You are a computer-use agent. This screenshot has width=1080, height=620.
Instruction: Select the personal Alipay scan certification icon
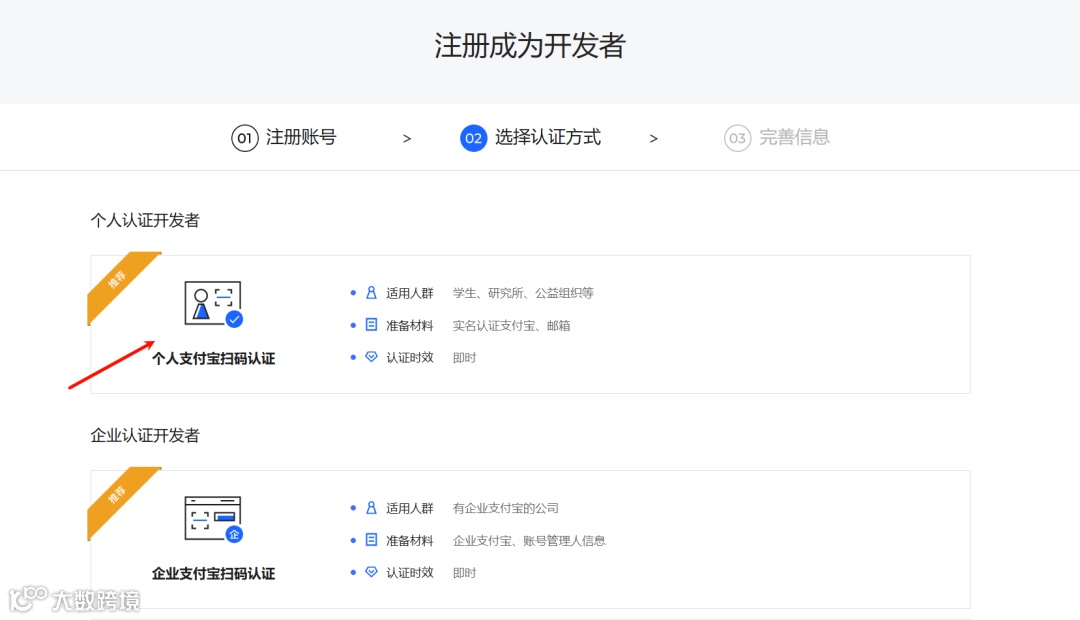[214, 303]
